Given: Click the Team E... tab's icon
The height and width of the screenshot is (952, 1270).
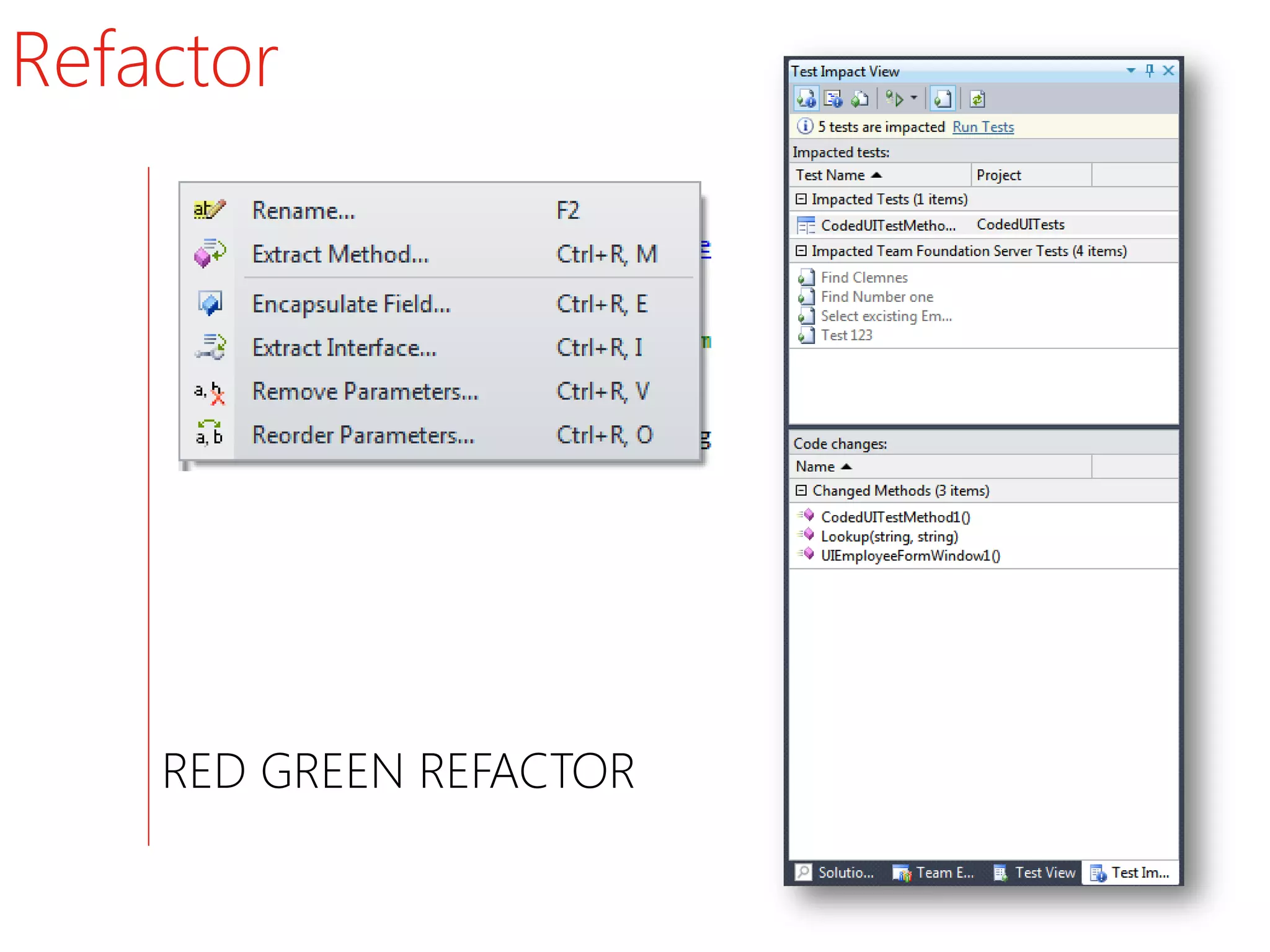Looking at the screenshot, I should 902,873.
